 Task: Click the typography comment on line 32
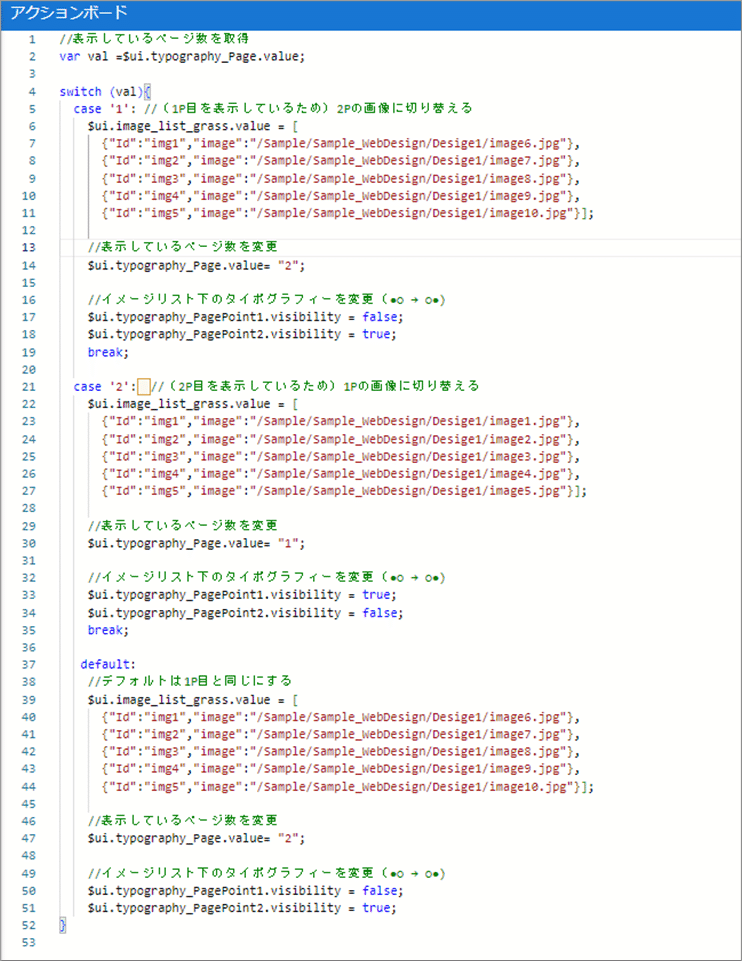pyautogui.click(x=267, y=577)
